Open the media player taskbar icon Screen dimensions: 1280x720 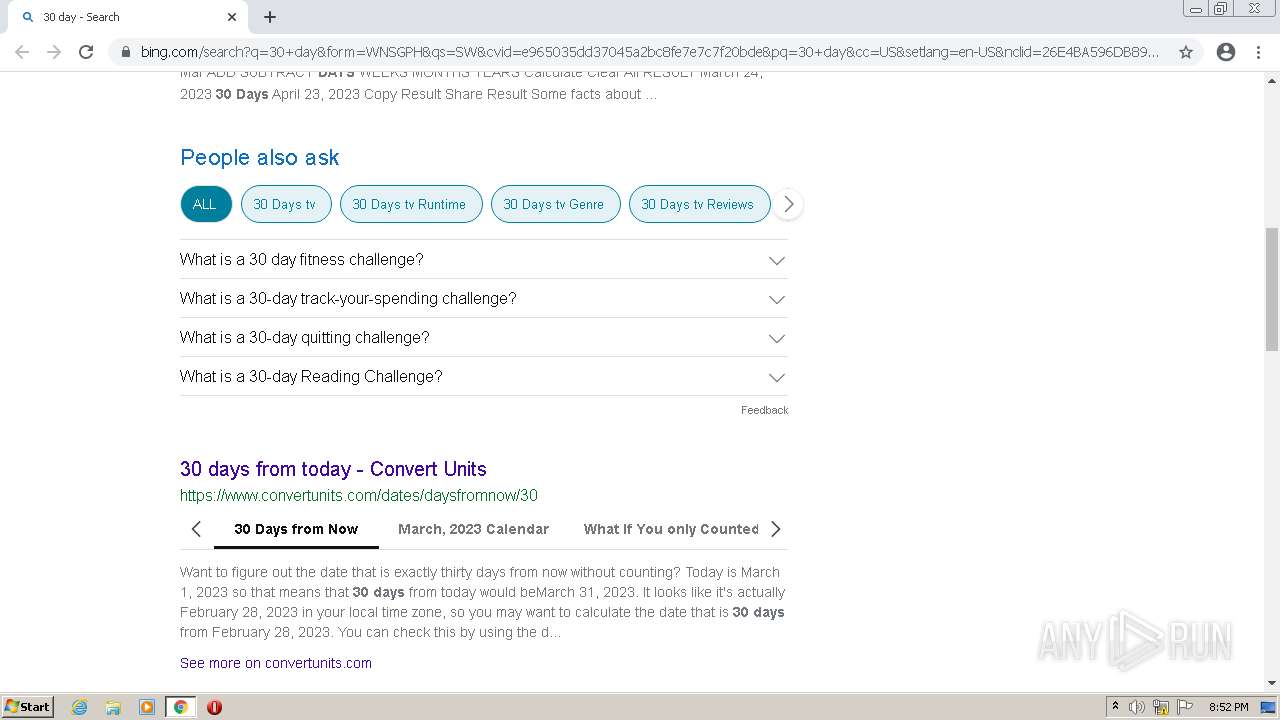pos(147,707)
